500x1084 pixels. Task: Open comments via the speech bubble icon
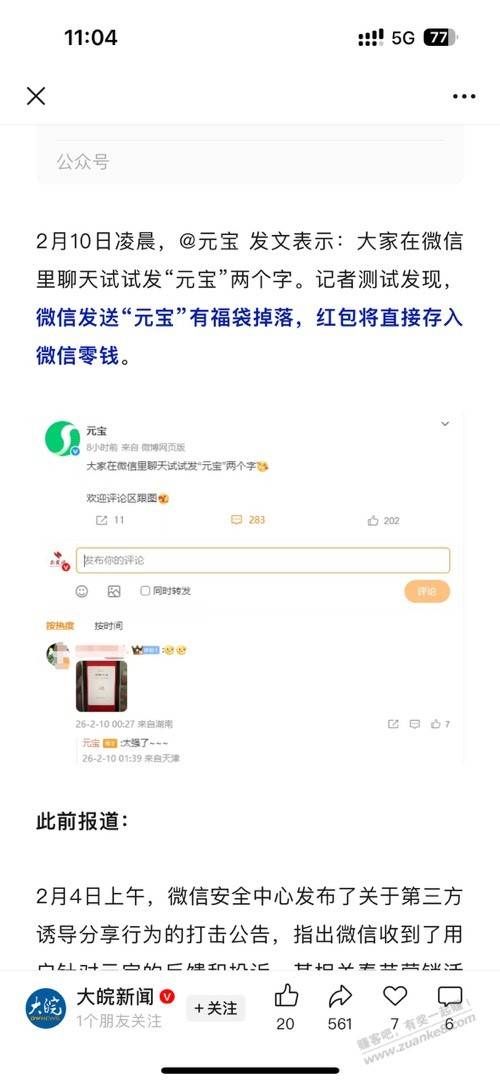(450, 996)
